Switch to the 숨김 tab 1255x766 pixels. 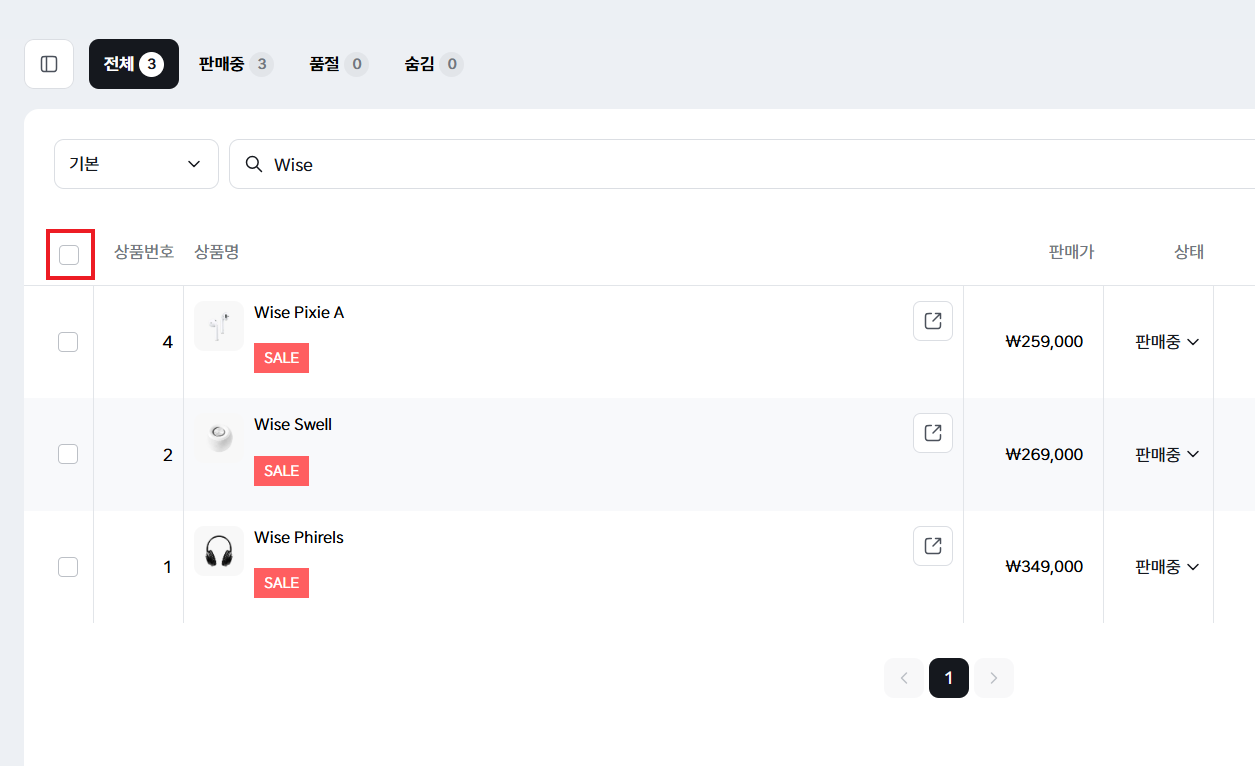(434, 64)
